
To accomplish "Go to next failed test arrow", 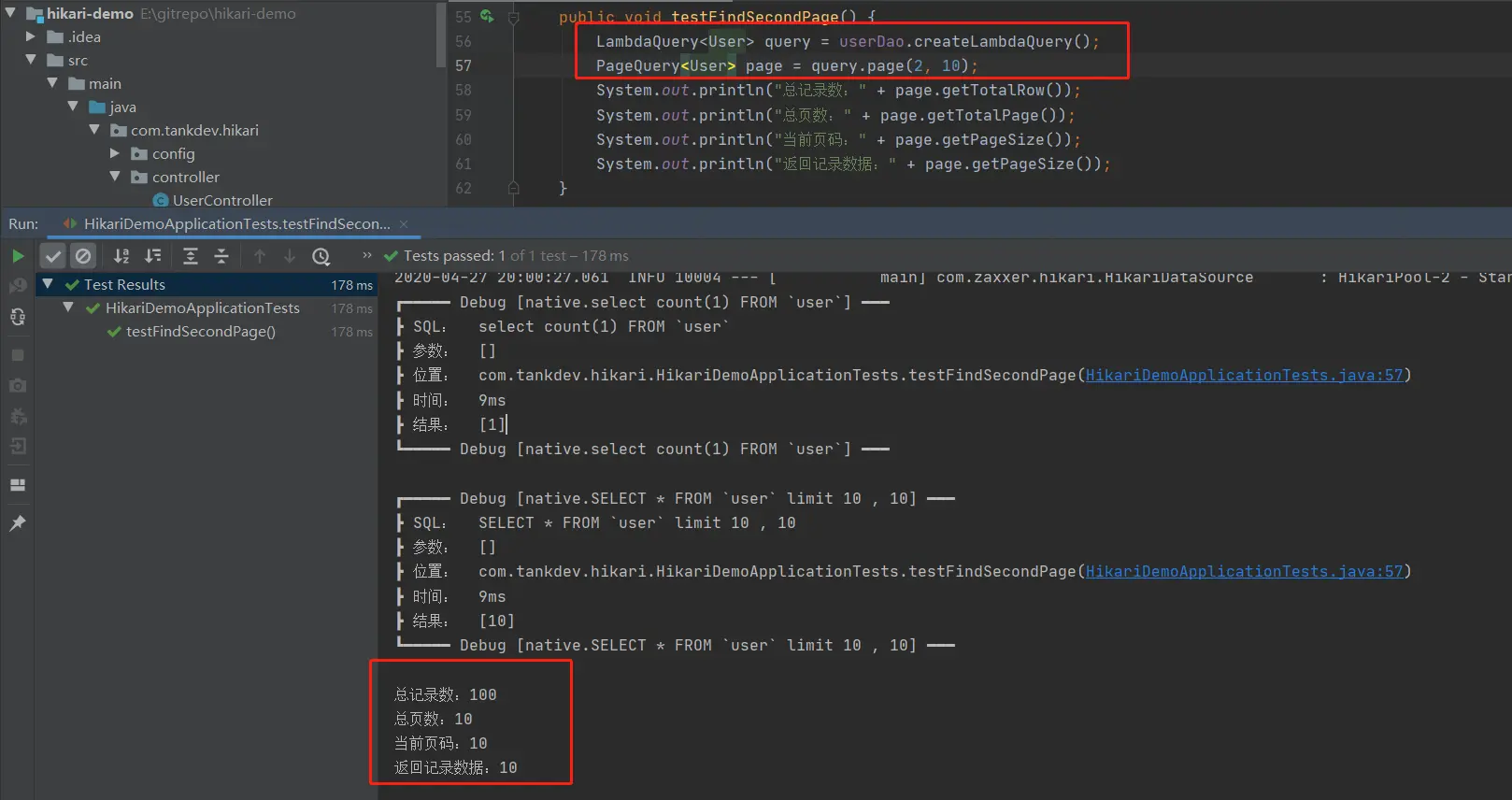I will pos(290,255).
